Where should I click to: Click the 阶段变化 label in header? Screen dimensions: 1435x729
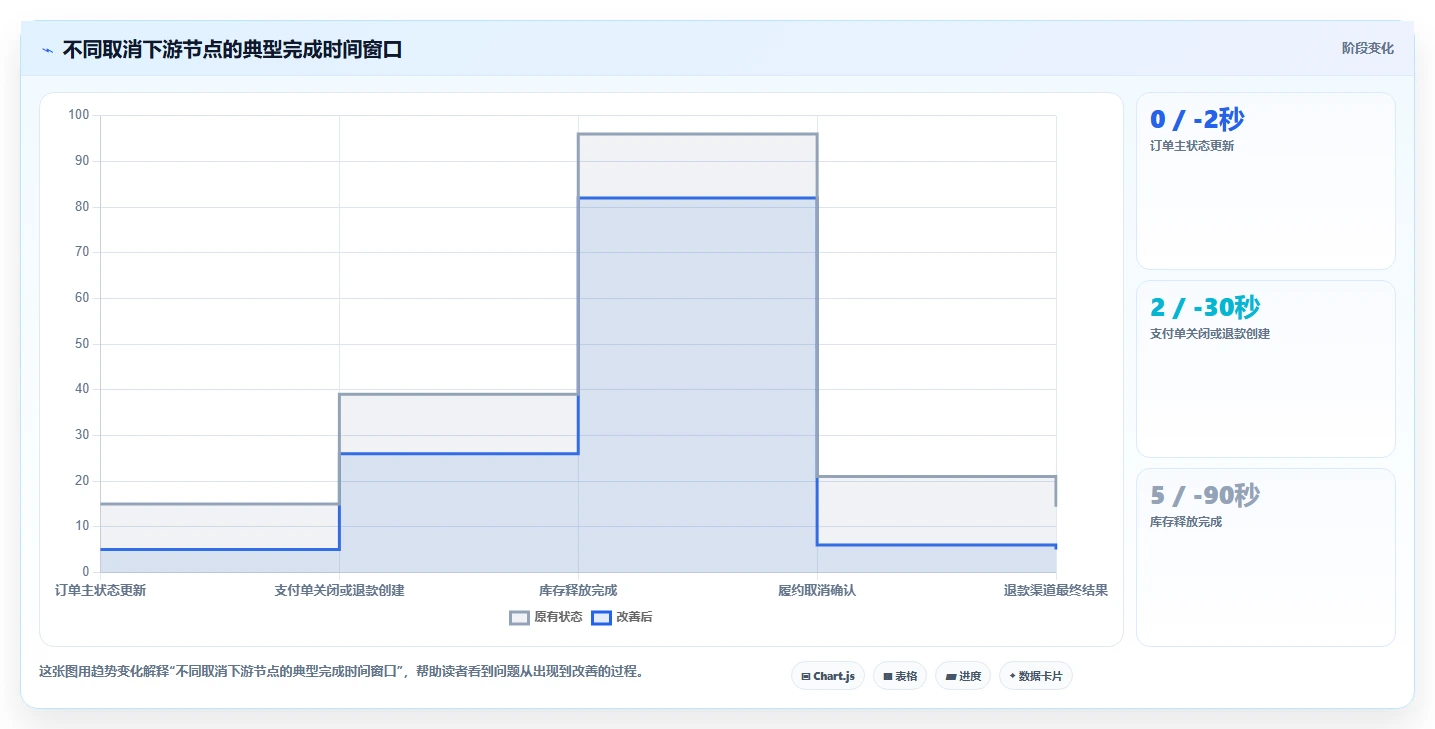pyautogui.click(x=1367, y=48)
